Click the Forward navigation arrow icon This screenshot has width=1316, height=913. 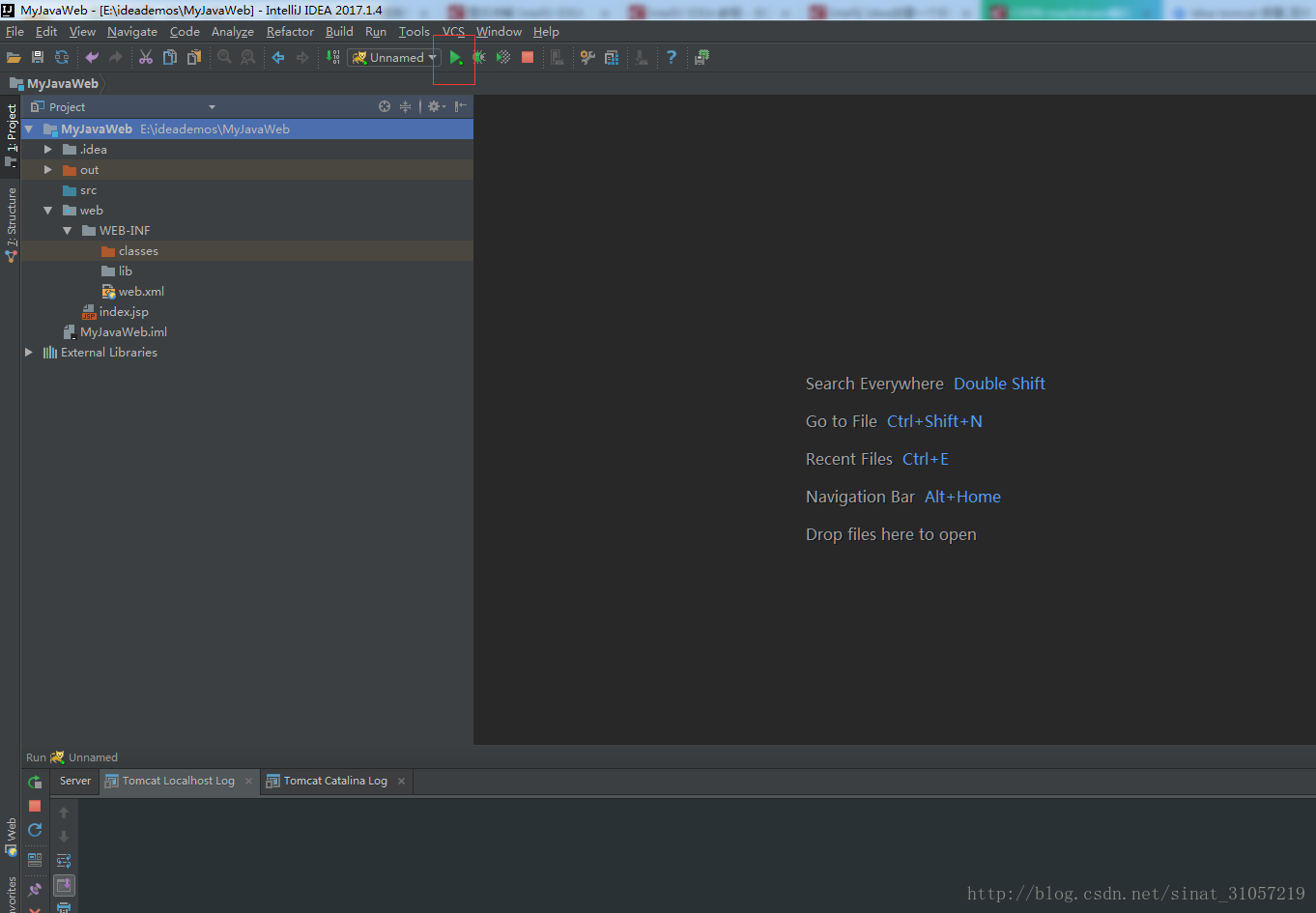[x=302, y=58]
